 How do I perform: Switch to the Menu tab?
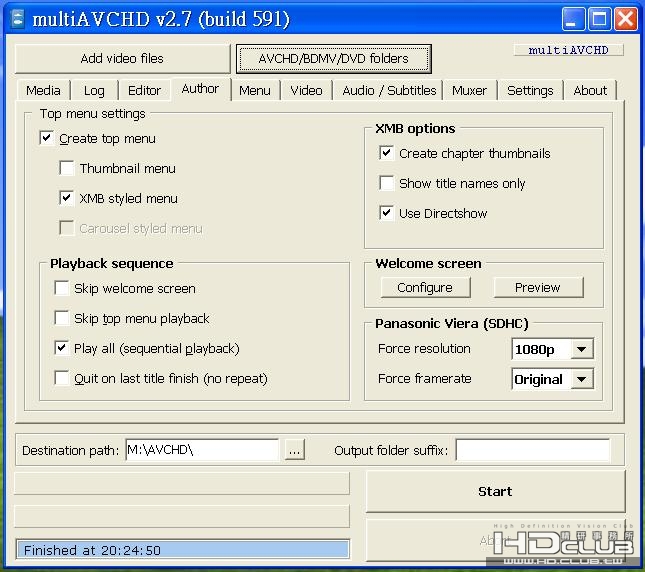click(x=255, y=90)
